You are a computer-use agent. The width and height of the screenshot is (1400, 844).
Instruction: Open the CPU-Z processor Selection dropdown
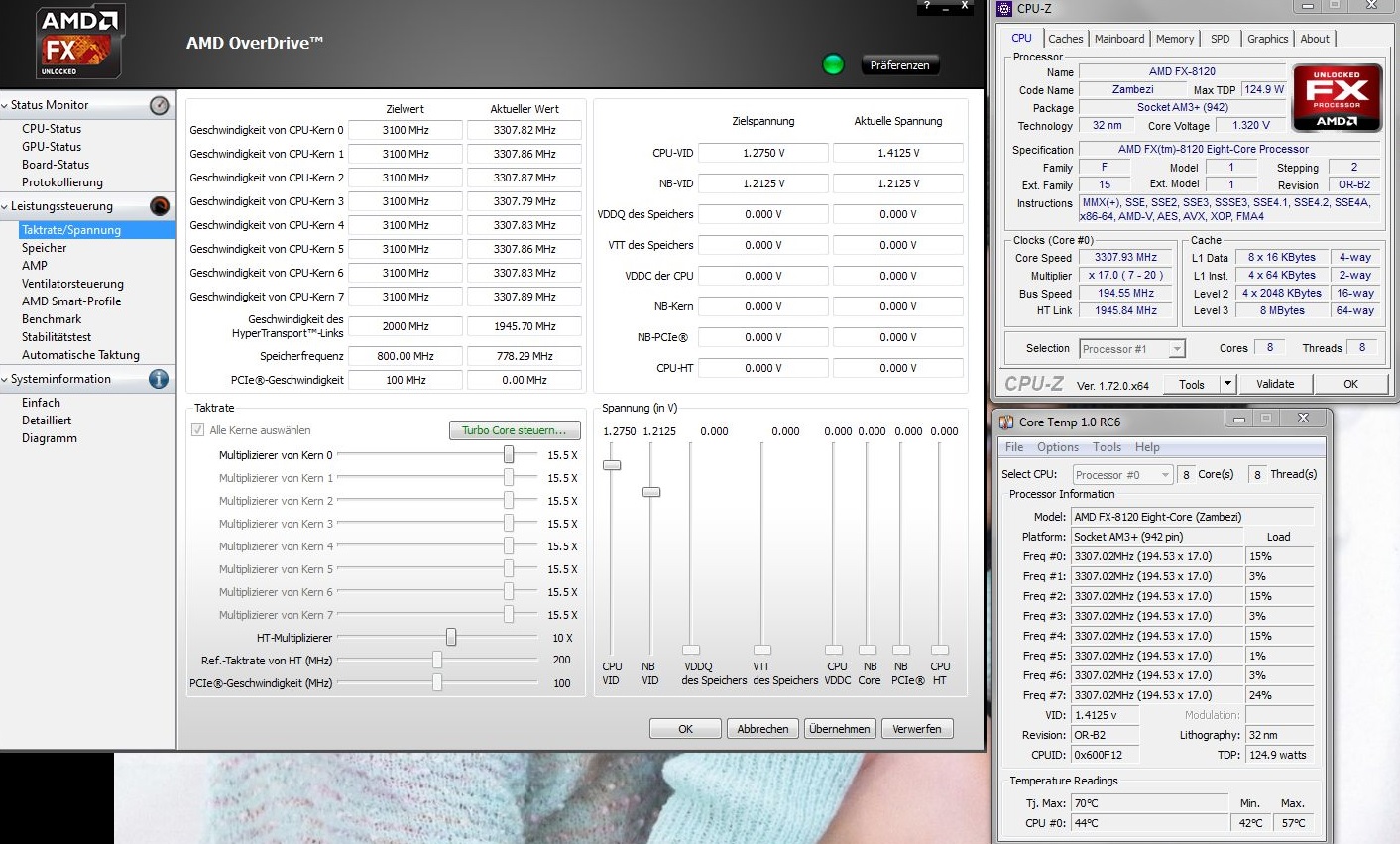point(1176,349)
